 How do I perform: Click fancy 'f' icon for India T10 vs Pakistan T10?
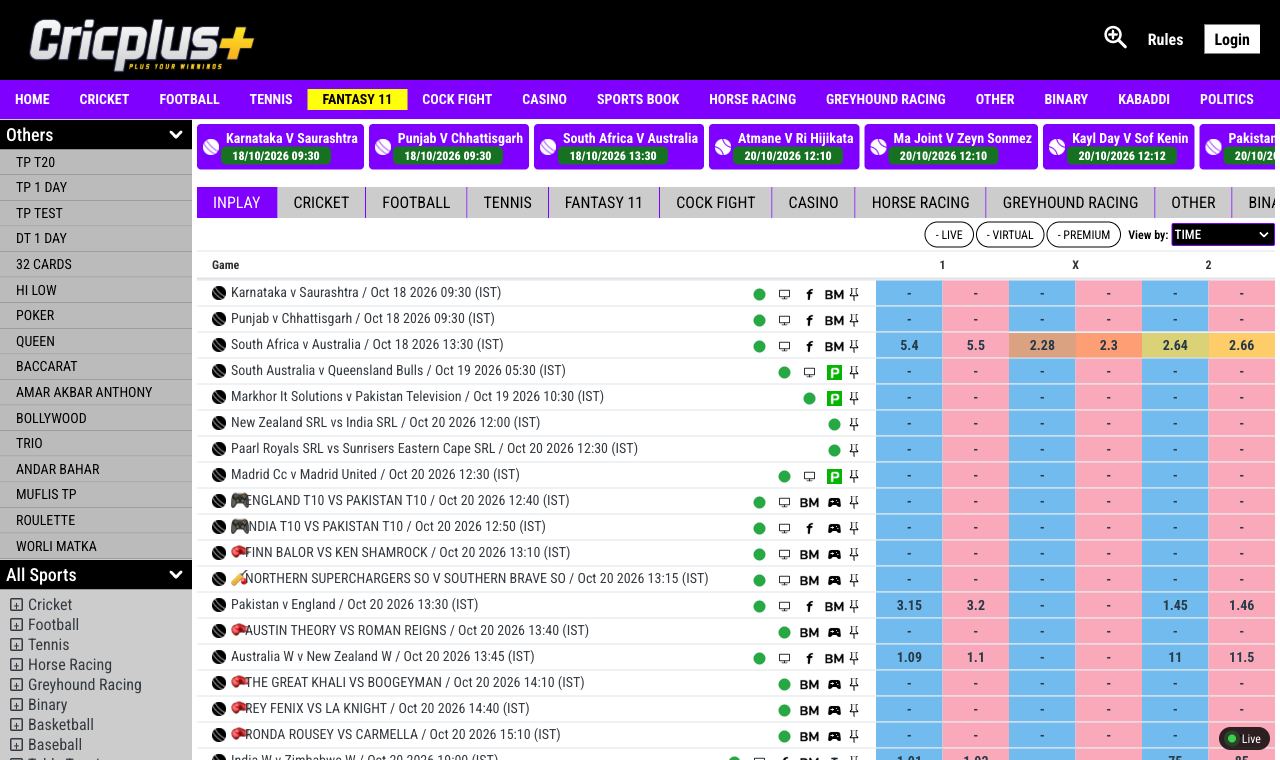click(809, 529)
